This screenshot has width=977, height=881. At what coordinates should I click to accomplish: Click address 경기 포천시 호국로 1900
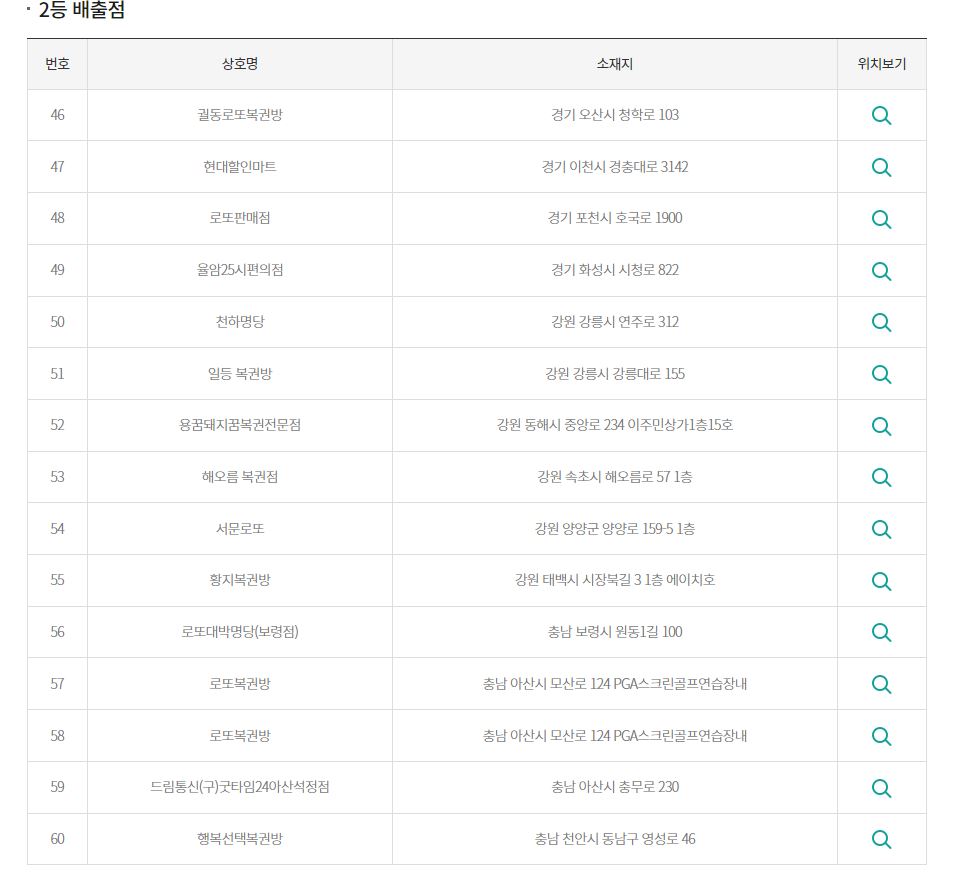coord(615,217)
